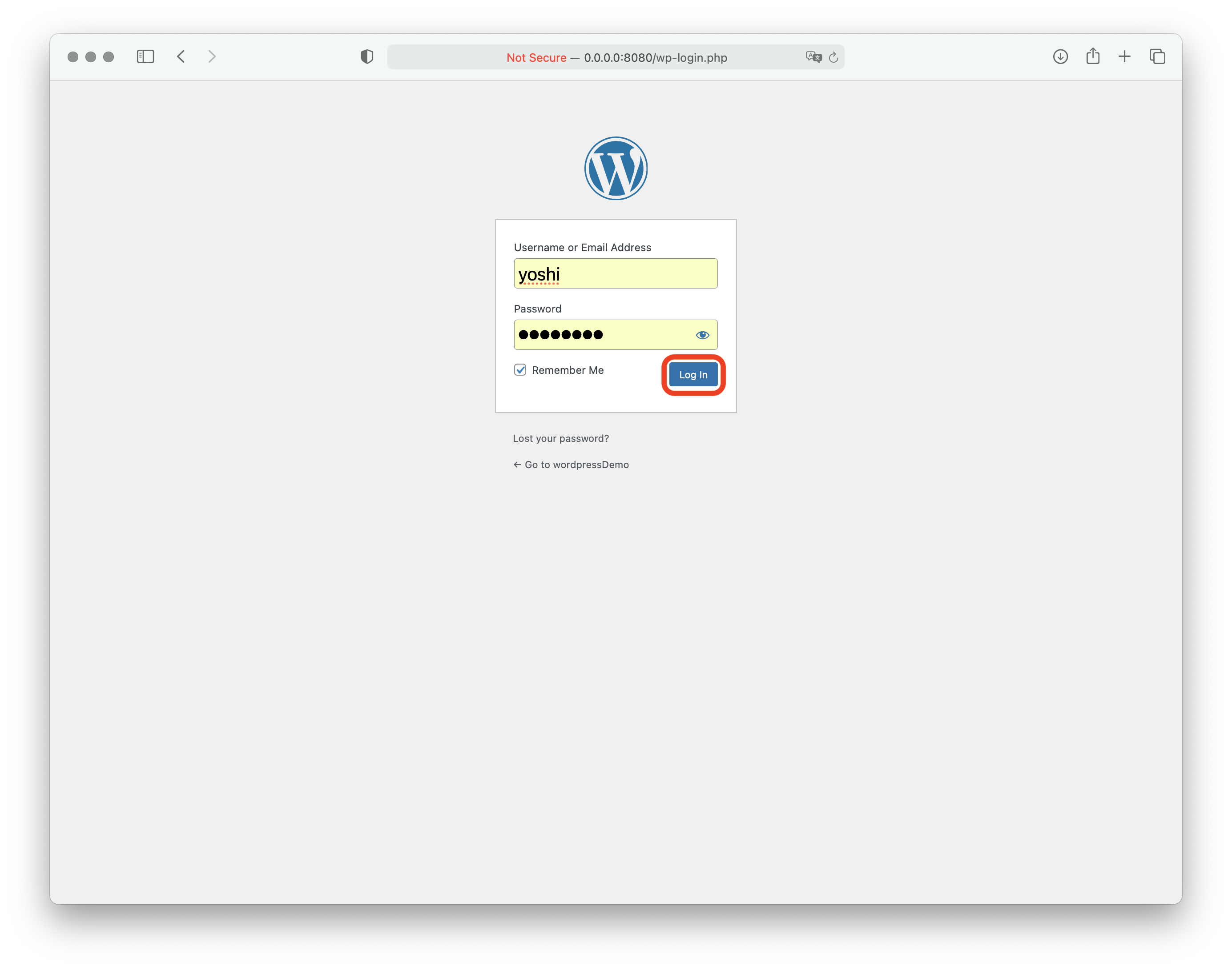Focus the Password input field

point(616,335)
